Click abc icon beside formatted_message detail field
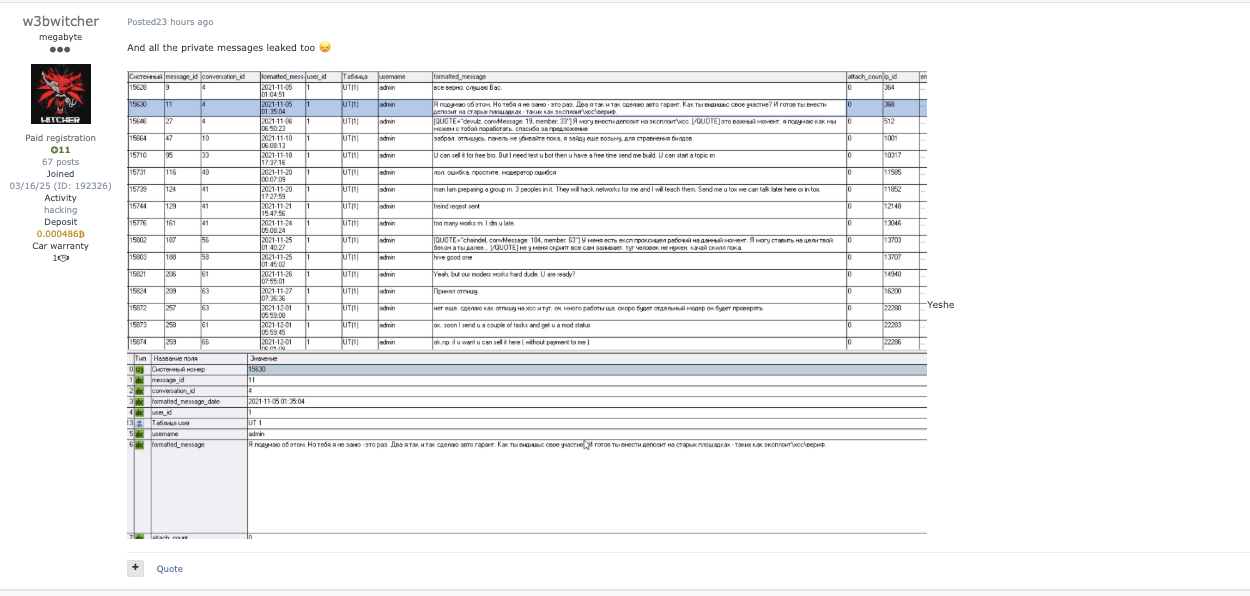Viewport: 1250px width, 596px height. 140,445
